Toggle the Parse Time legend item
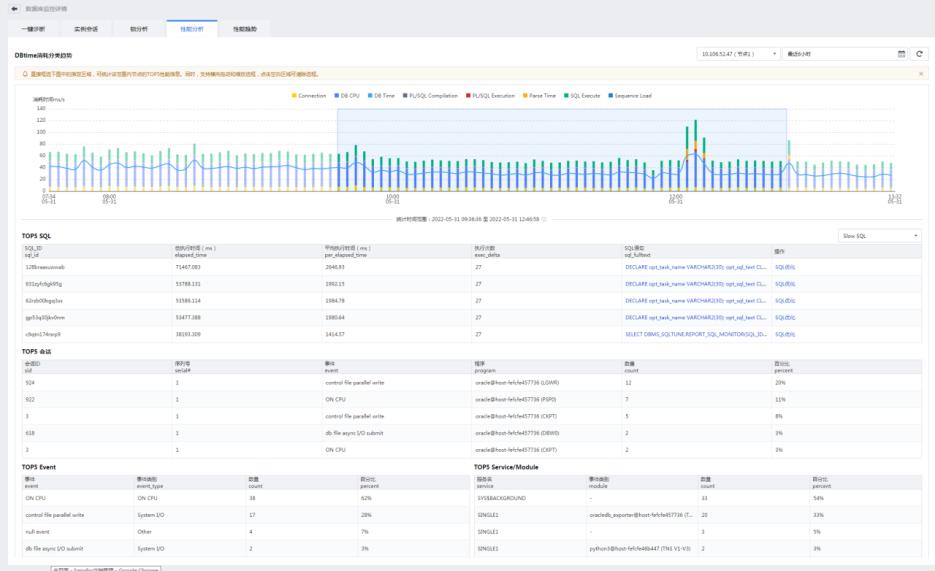The width and height of the screenshot is (935, 571). pos(540,96)
